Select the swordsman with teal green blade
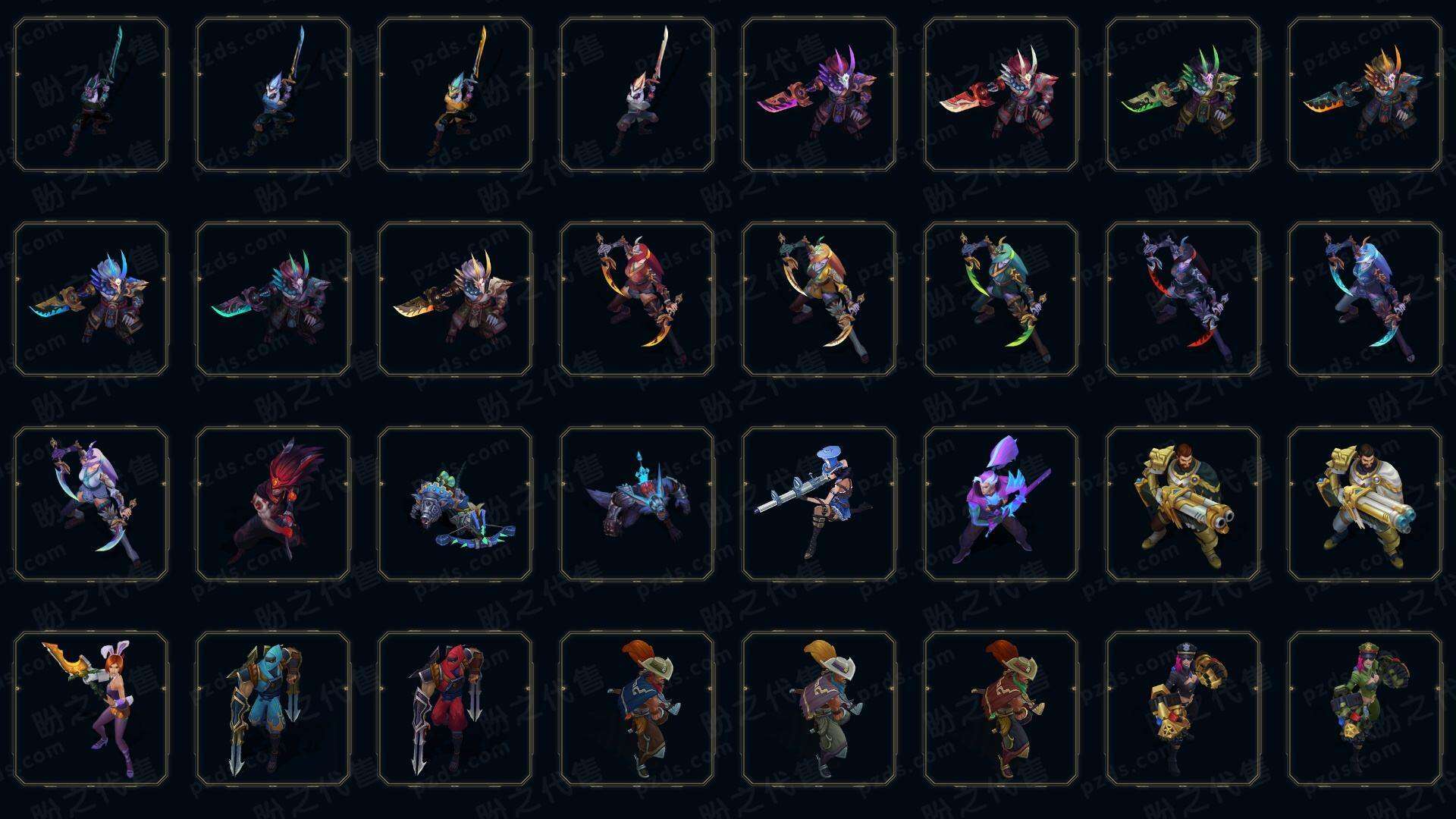The image size is (1456, 819). point(91,94)
